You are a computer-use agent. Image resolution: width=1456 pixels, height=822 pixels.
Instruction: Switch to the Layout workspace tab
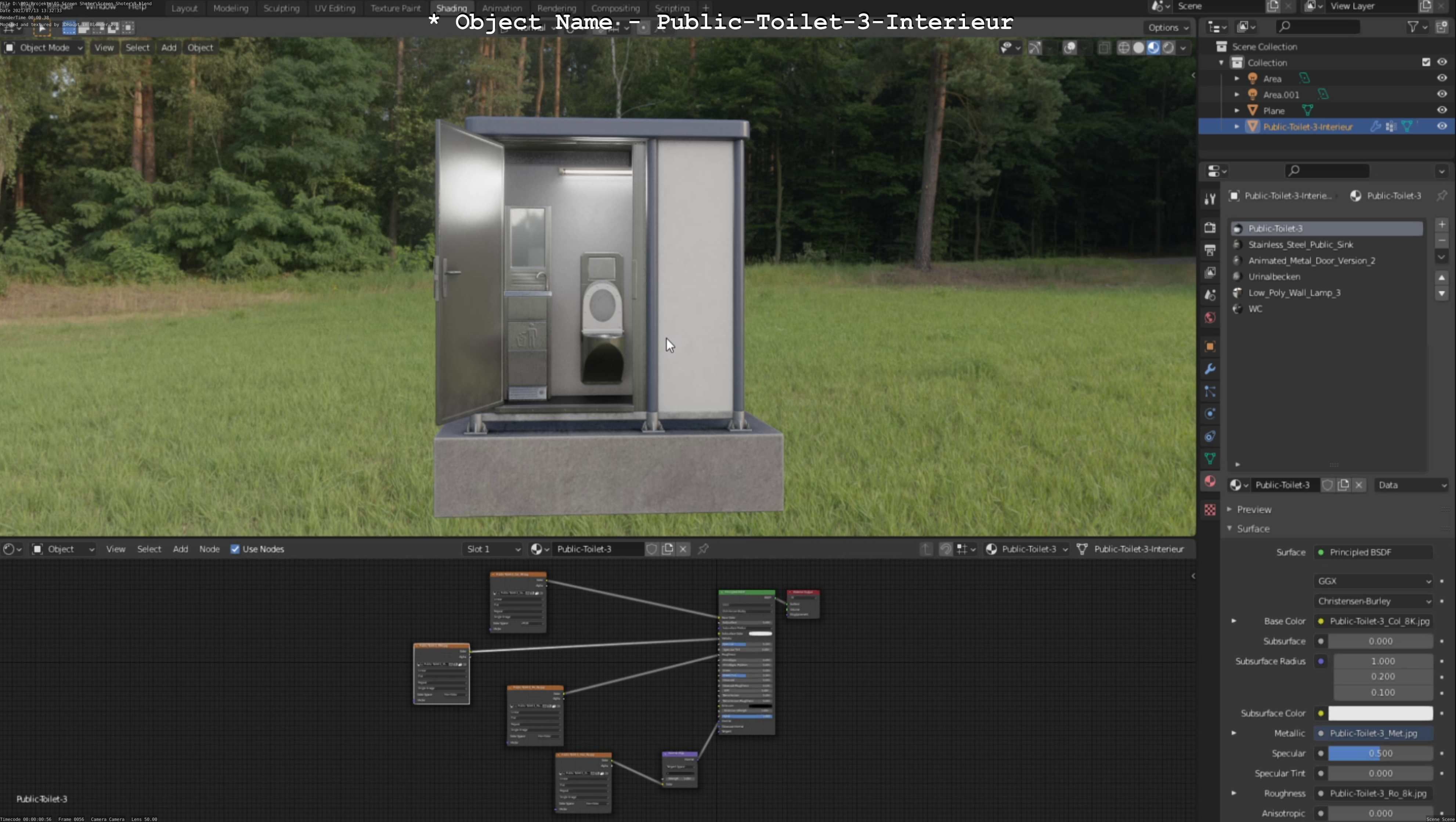184,8
